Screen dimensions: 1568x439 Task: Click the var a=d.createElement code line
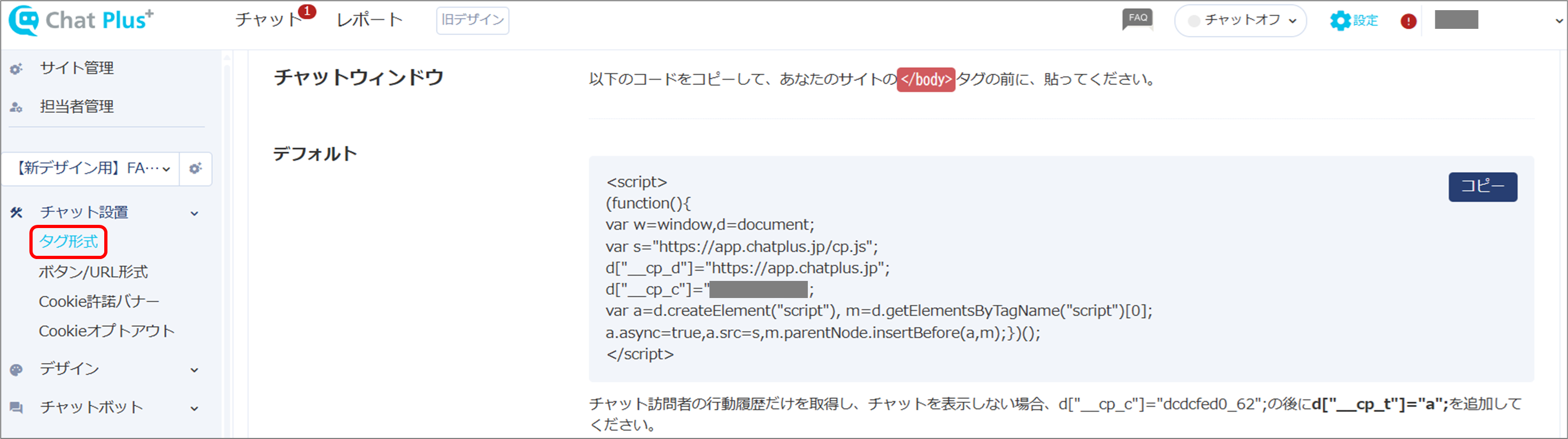point(879,311)
